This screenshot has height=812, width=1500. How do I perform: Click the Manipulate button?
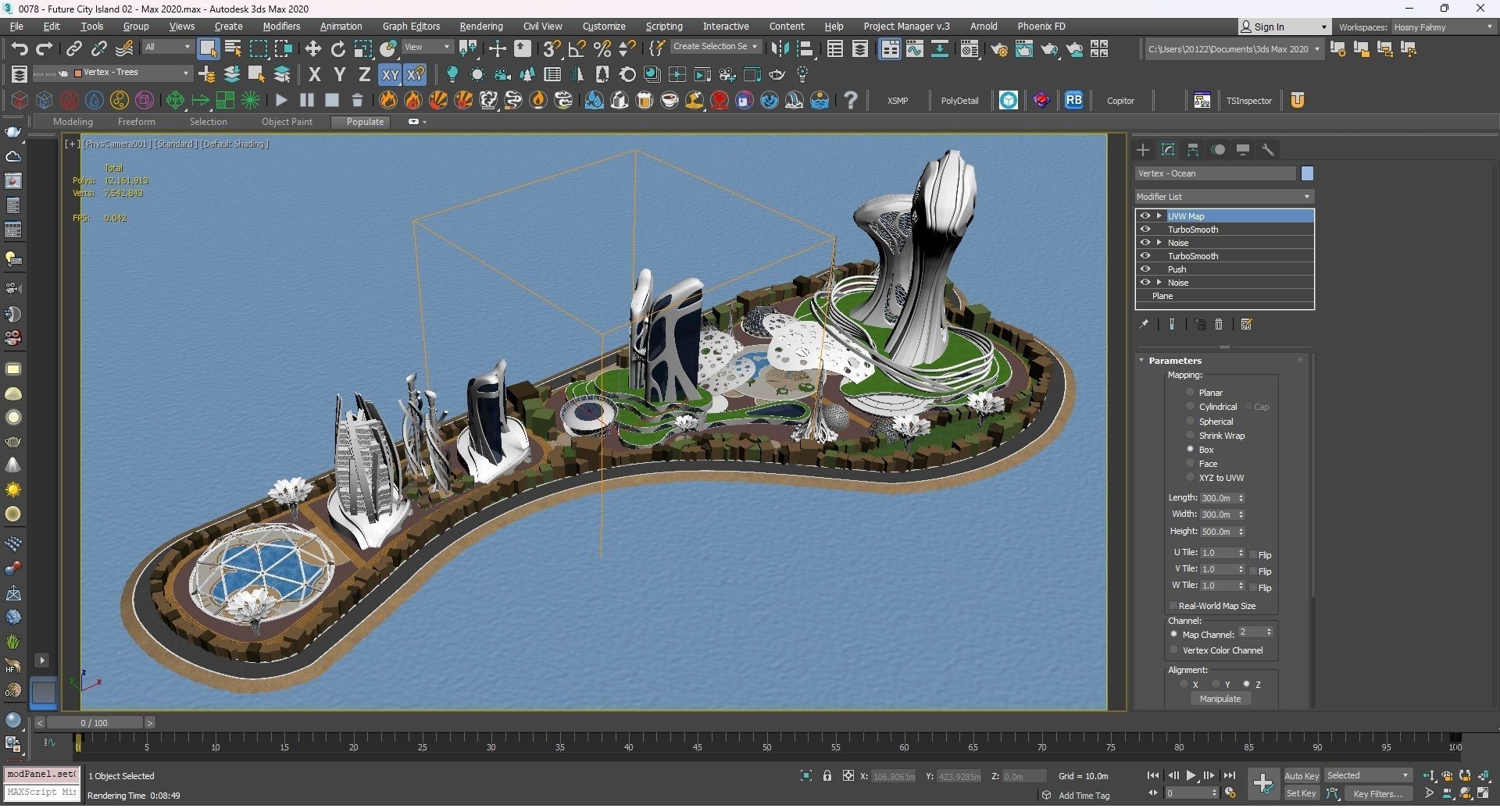tap(1220, 700)
